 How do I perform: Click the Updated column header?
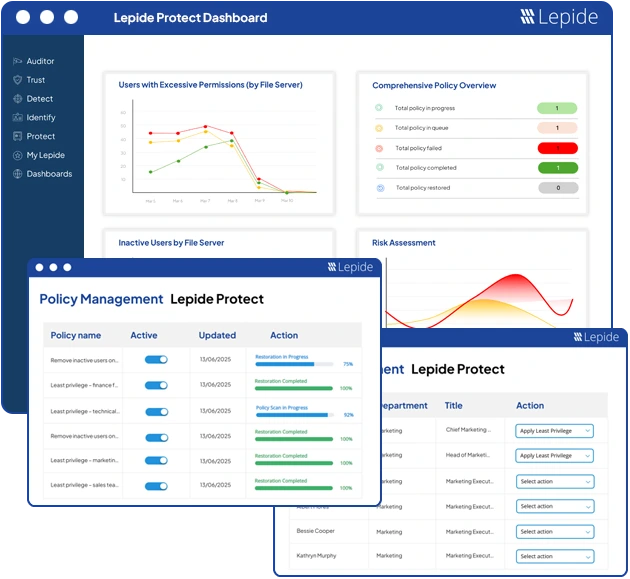tap(217, 335)
